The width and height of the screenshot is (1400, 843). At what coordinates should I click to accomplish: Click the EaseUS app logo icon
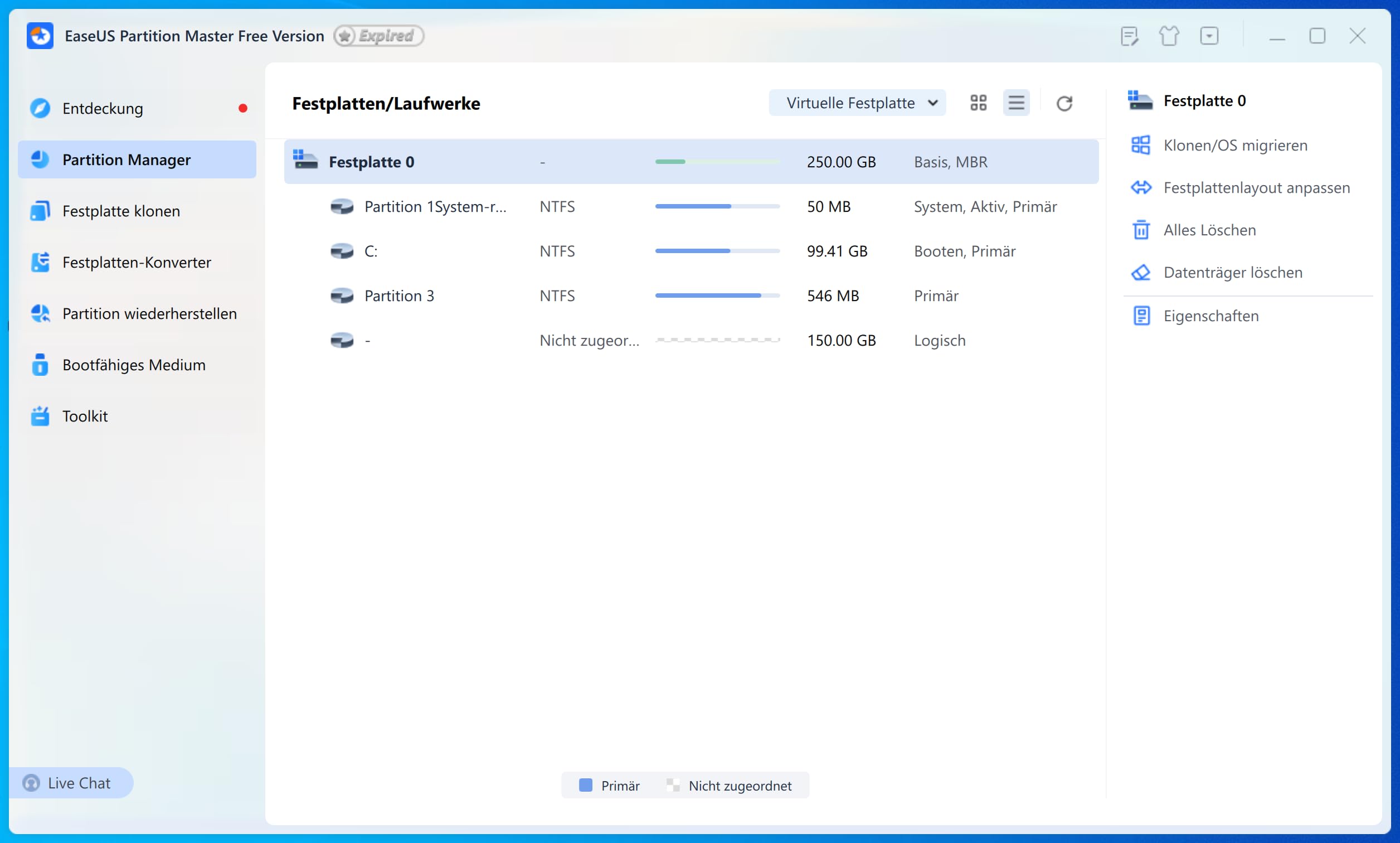click(40, 36)
